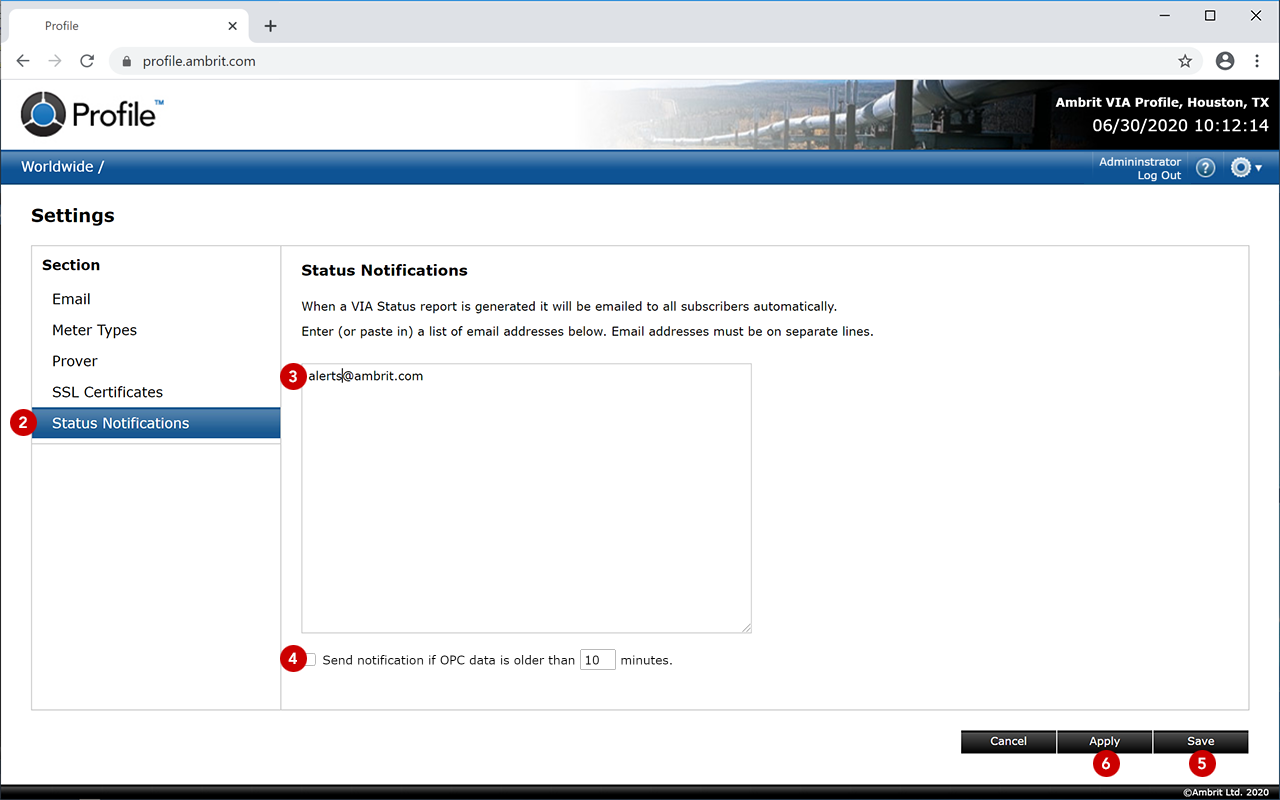This screenshot has height=800, width=1280.
Task: Select Meter Types section
Action: pos(156,330)
